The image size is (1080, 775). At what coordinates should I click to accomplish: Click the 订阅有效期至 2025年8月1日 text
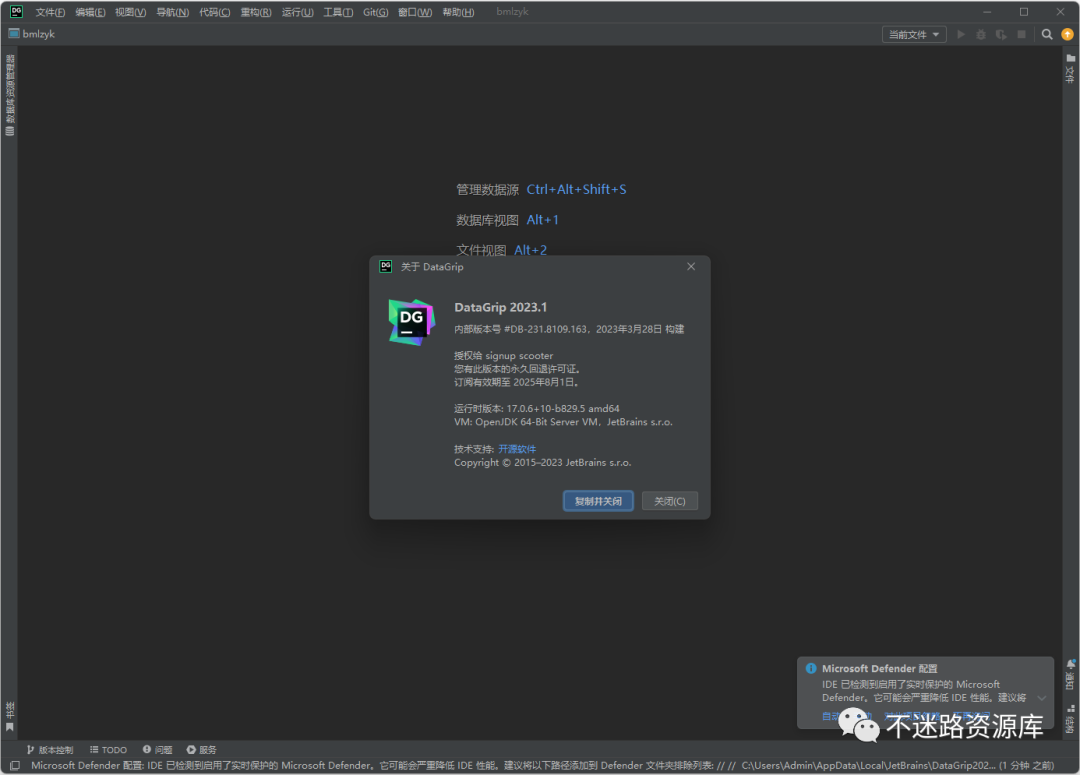(517, 382)
